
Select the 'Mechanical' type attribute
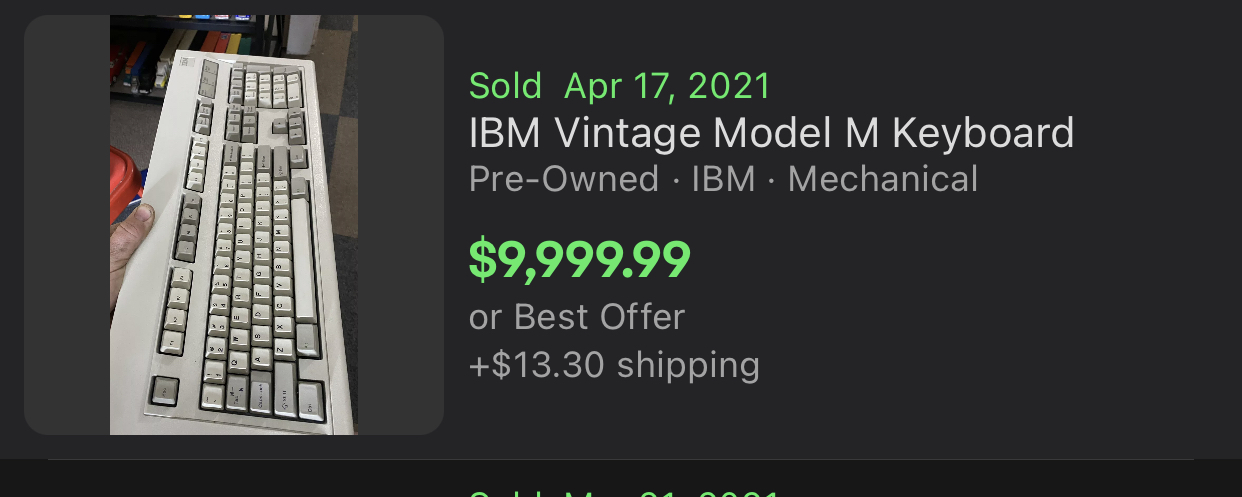pos(882,179)
